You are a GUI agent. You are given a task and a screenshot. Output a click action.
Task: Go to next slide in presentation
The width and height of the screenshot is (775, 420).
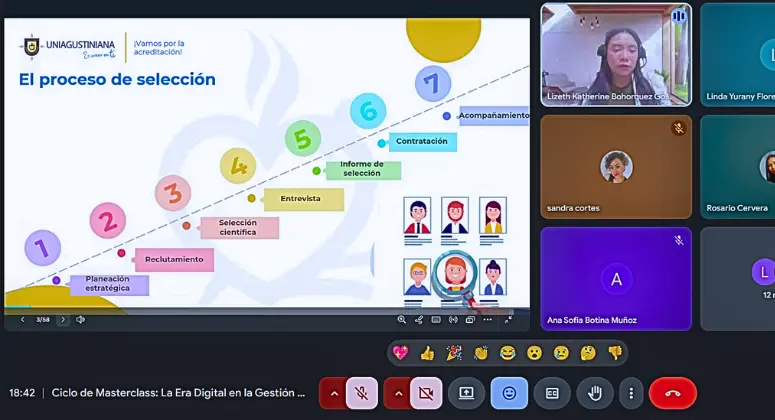coord(63,319)
